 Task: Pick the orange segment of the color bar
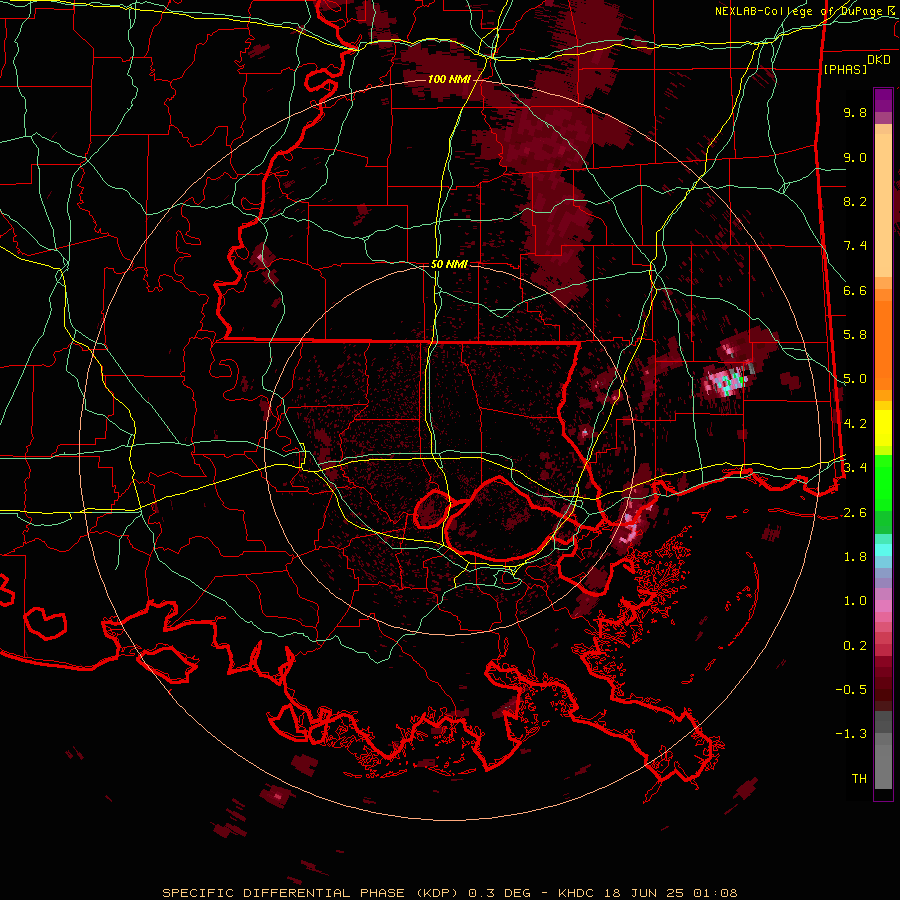point(883,339)
